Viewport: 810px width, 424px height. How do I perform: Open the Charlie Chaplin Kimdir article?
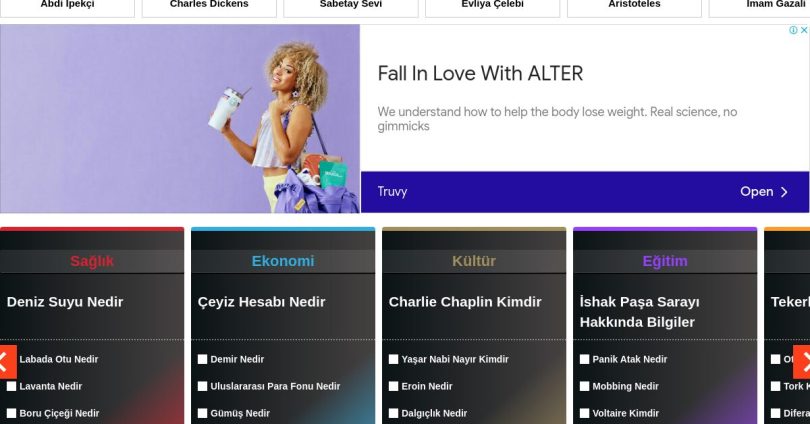click(x=465, y=302)
